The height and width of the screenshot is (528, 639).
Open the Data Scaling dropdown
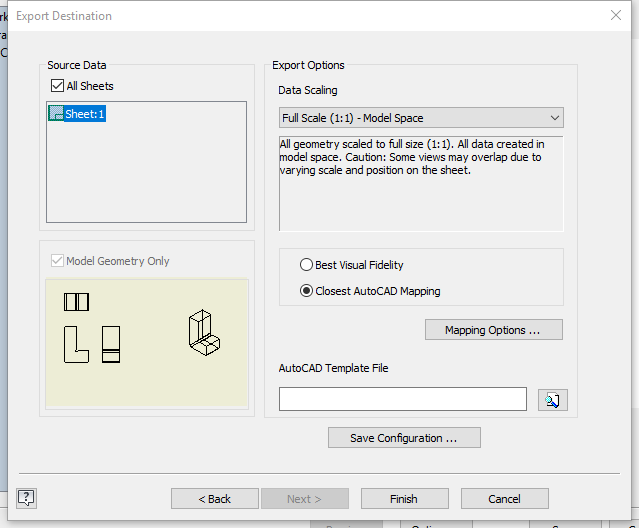click(x=421, y=118)
